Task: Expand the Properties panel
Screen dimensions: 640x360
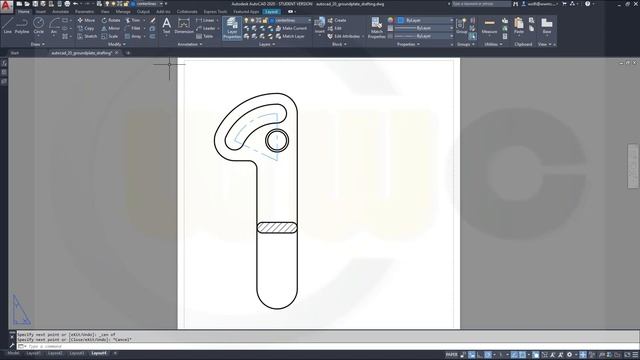Action: 408,44
